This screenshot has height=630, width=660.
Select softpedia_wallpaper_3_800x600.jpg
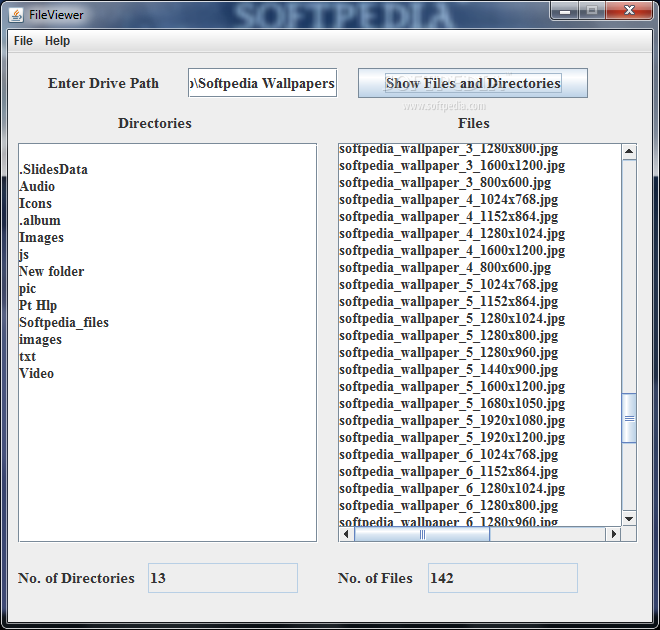click(x=445, y=182)
